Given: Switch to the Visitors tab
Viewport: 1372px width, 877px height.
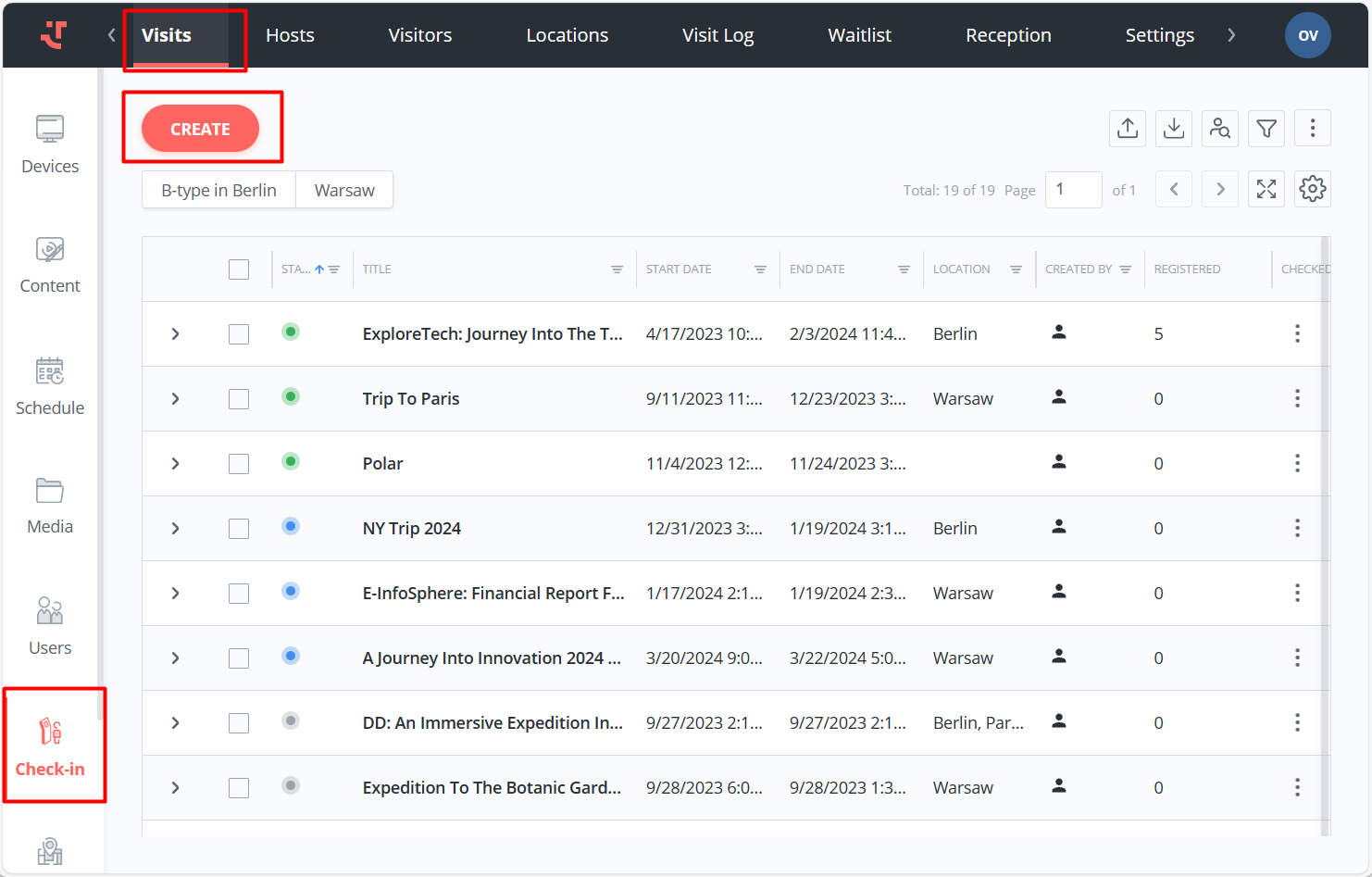Looking at the screenshot, I should click(x=419, y=35).
